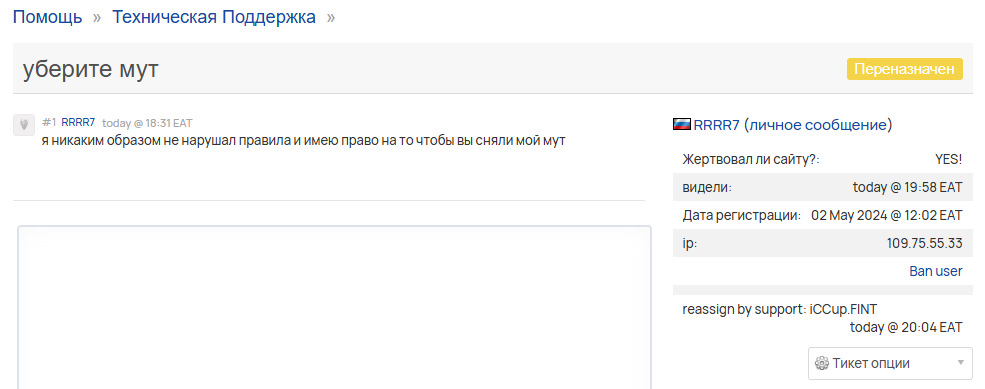The image size is (985, 389).
Task: Click the ticket title уберите мут
Action: [x=91, y=69]
